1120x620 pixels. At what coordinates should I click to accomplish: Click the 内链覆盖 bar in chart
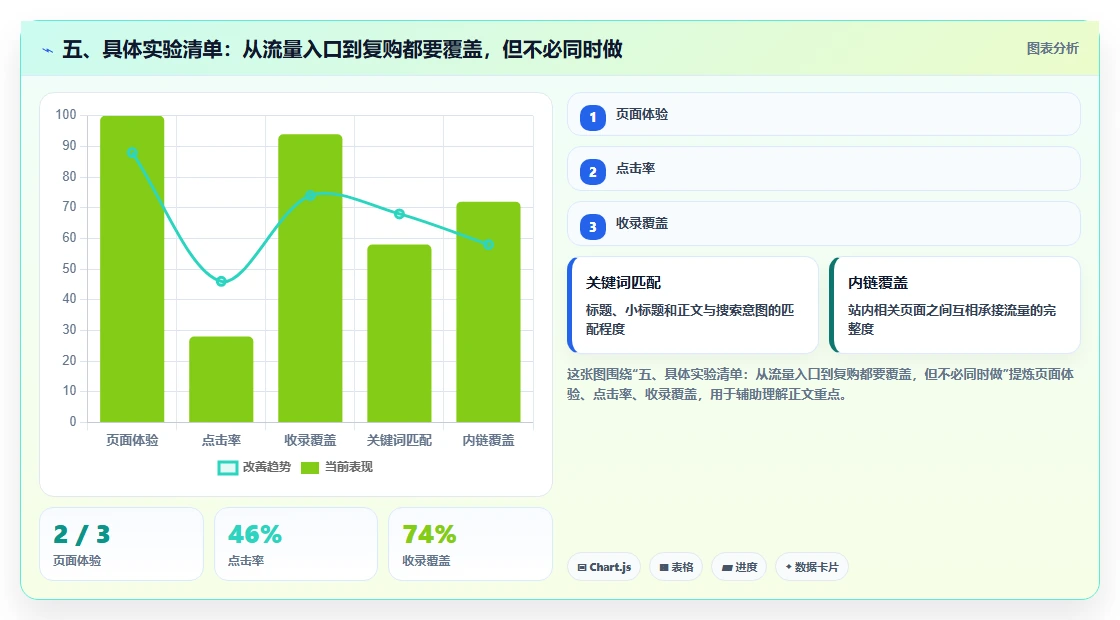pos(489,312)
